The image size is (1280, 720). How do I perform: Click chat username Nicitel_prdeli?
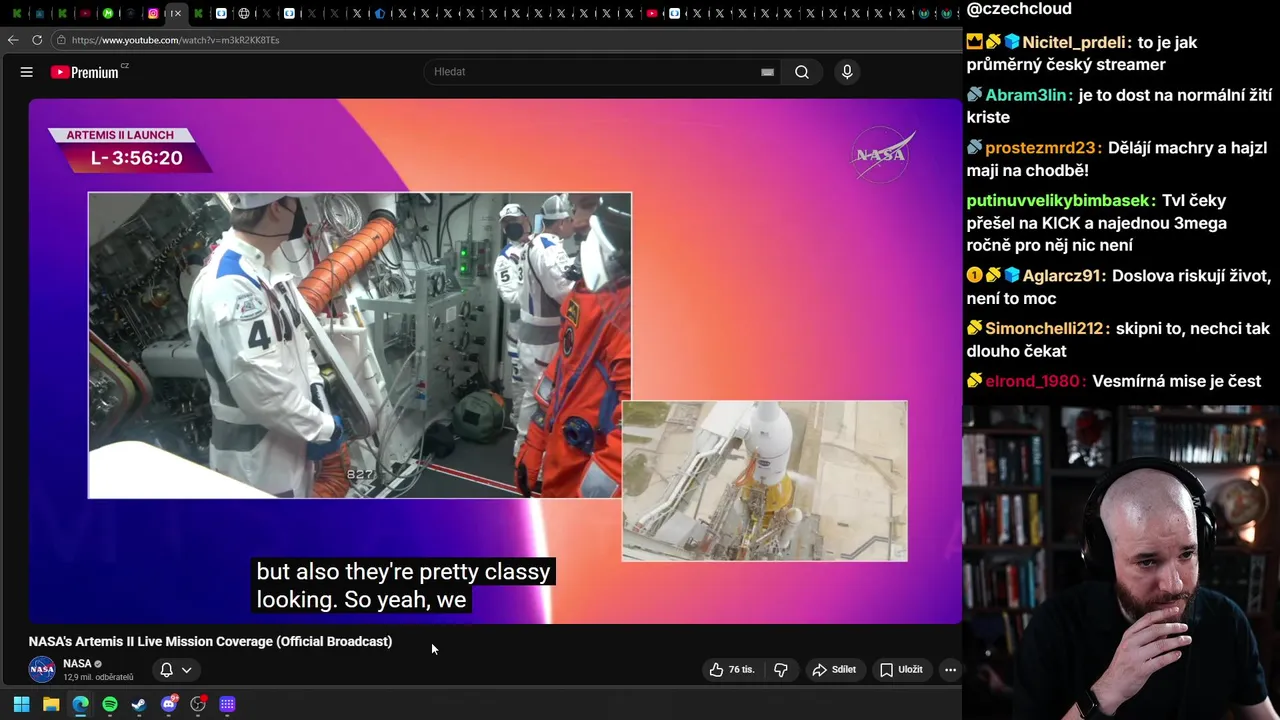1075,42
